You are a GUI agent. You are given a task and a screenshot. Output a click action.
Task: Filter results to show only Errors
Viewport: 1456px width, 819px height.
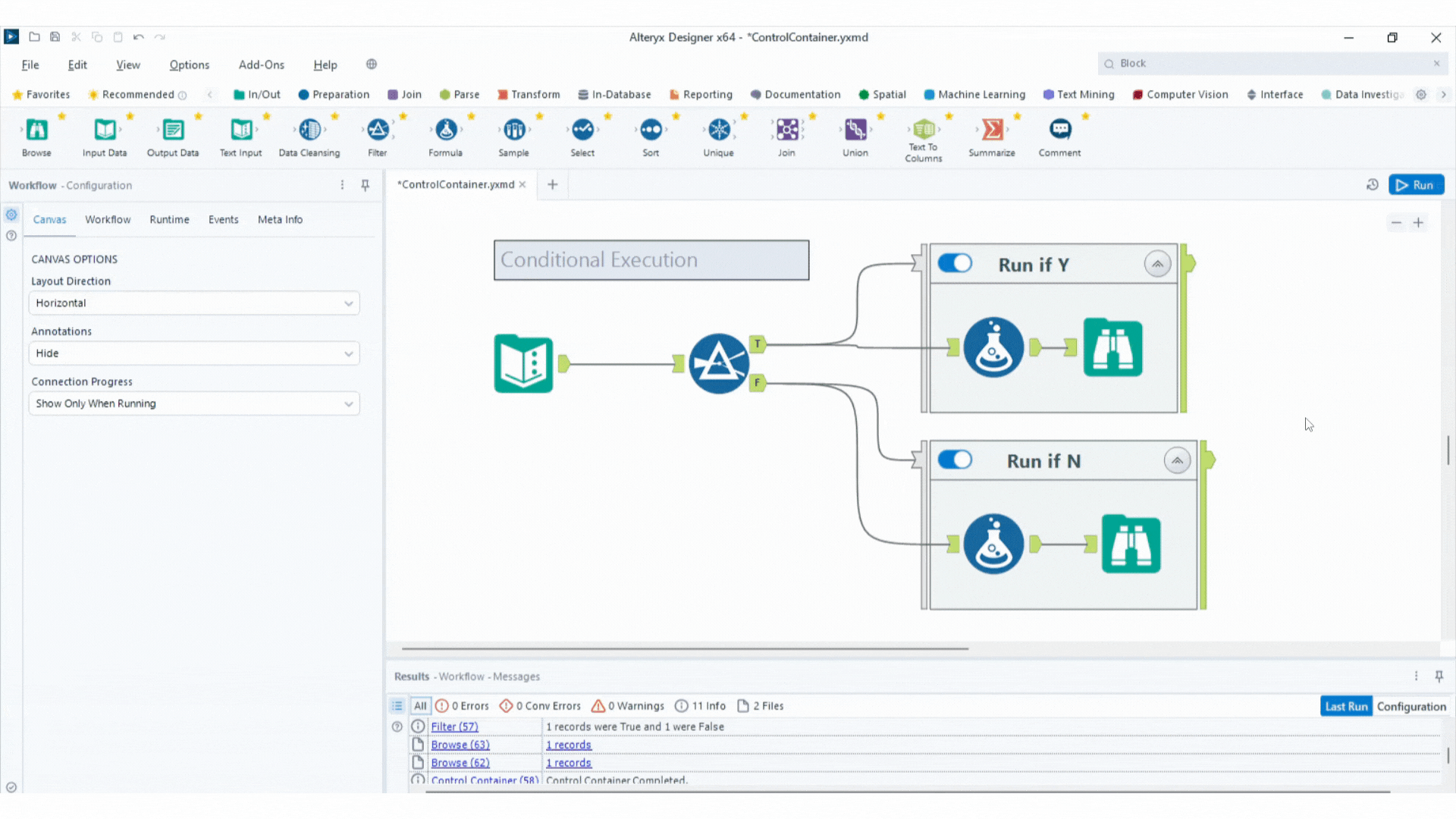pos(462,705)
